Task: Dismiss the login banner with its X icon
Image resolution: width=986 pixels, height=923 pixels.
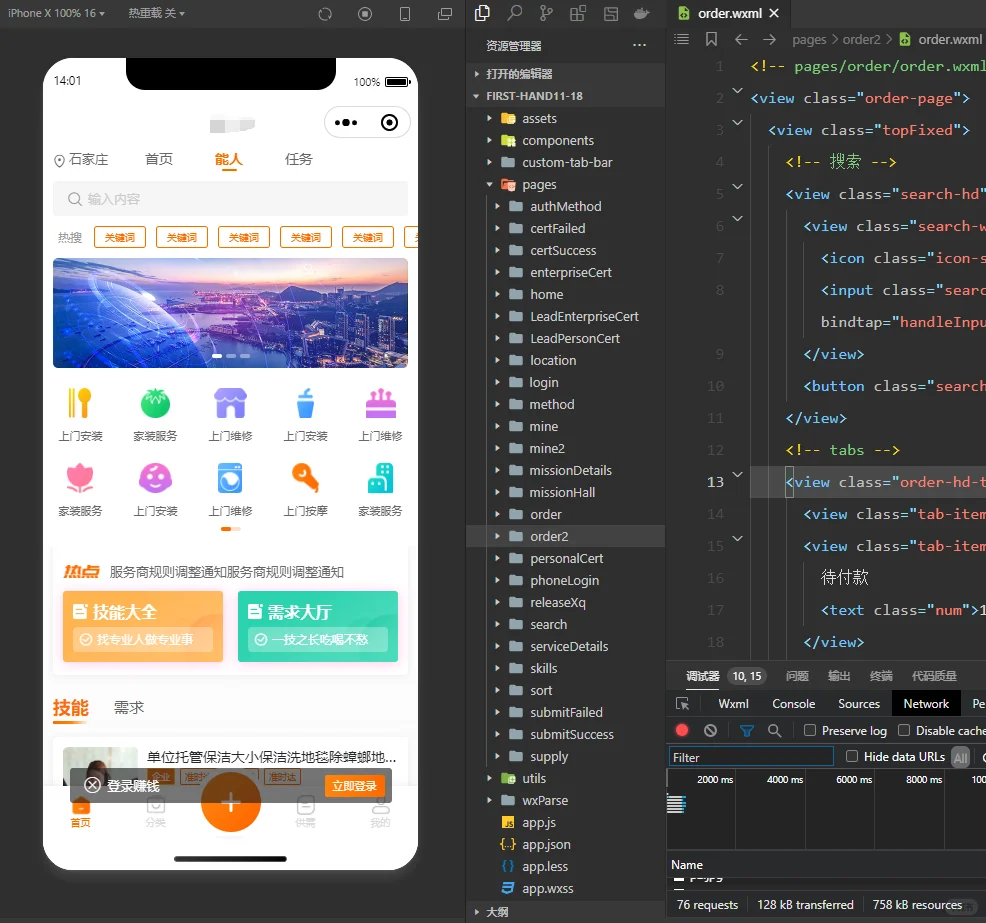Action: pyautogui.click(x=92, y=785)
